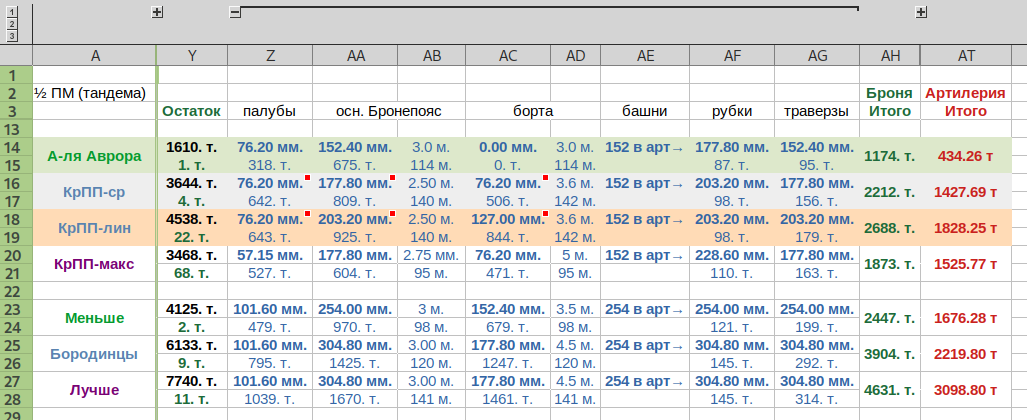The height and width of the screenshot is (420, 1027).
Task: Select column AH header
Action: pos(890,56)
